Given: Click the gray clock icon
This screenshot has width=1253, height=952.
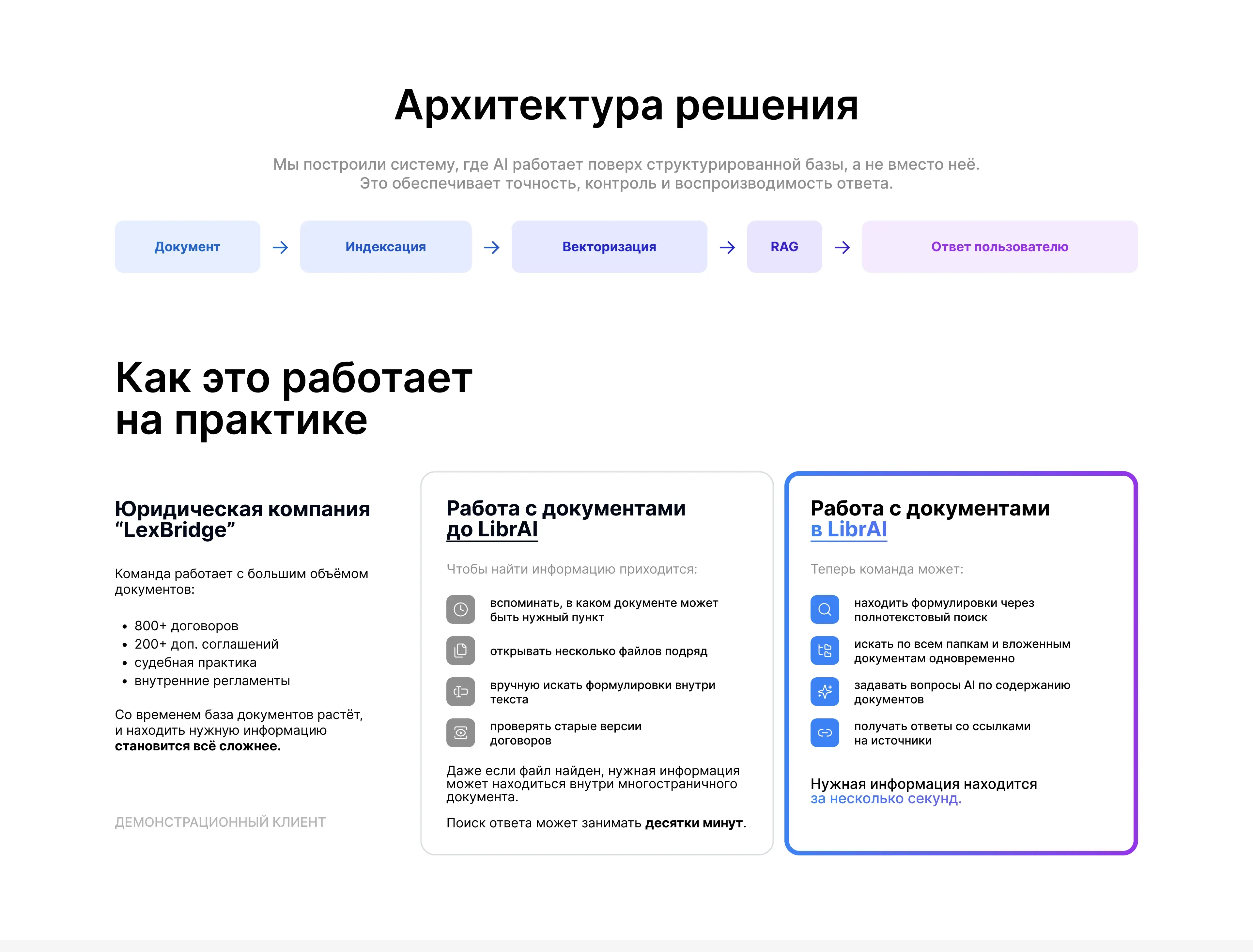Looking at the screenshot, I should 460,609.
